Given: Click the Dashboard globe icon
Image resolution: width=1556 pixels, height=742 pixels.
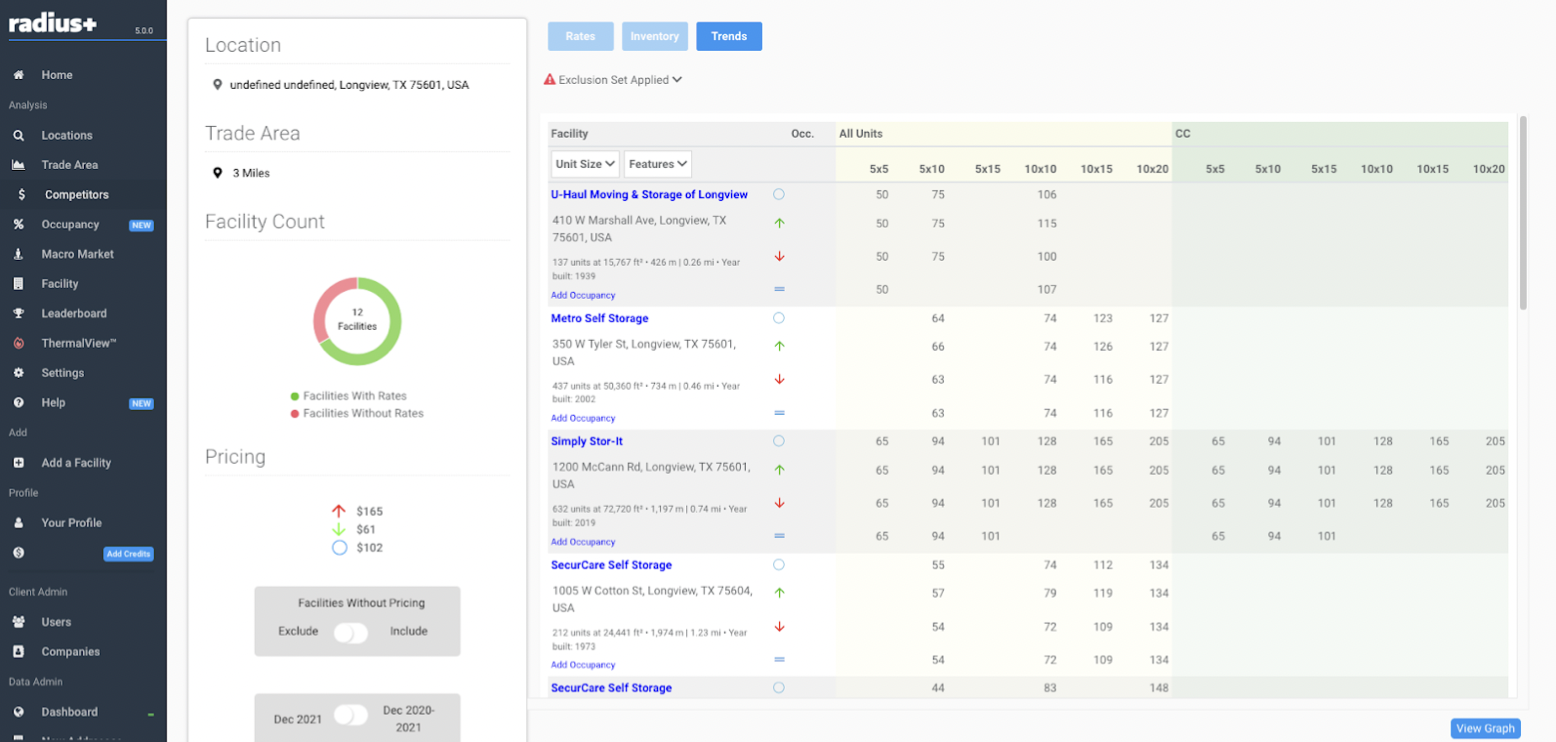Looking at the screenshot, I should point(18,712).
